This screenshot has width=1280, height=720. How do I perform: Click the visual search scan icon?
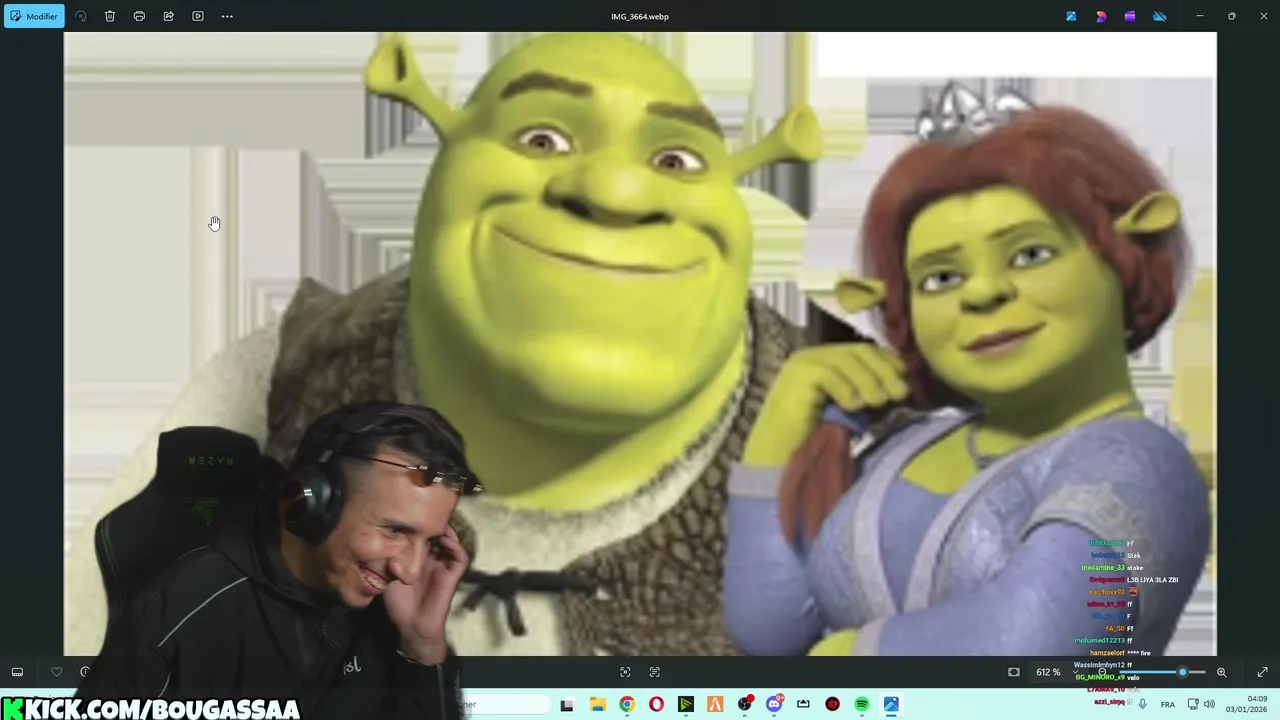tap(625, 672)
